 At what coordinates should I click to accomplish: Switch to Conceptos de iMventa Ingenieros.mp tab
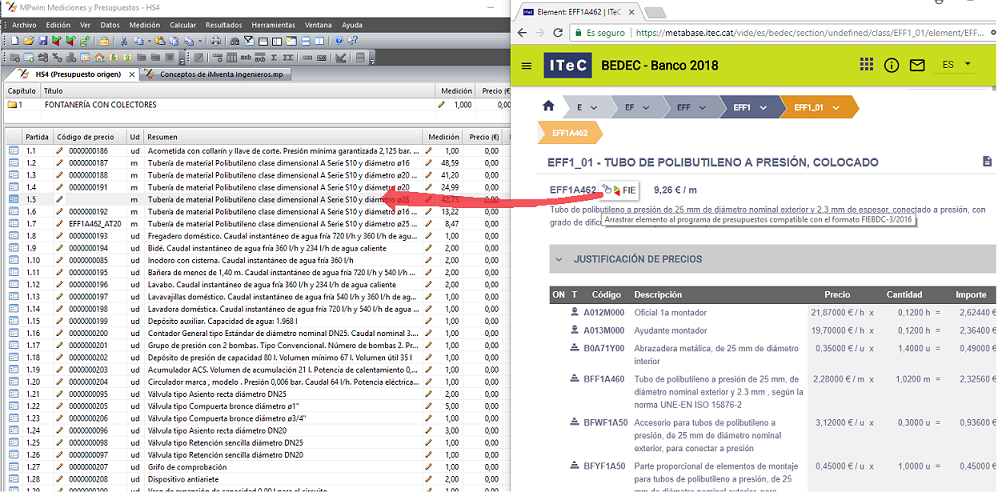(214, 74)
